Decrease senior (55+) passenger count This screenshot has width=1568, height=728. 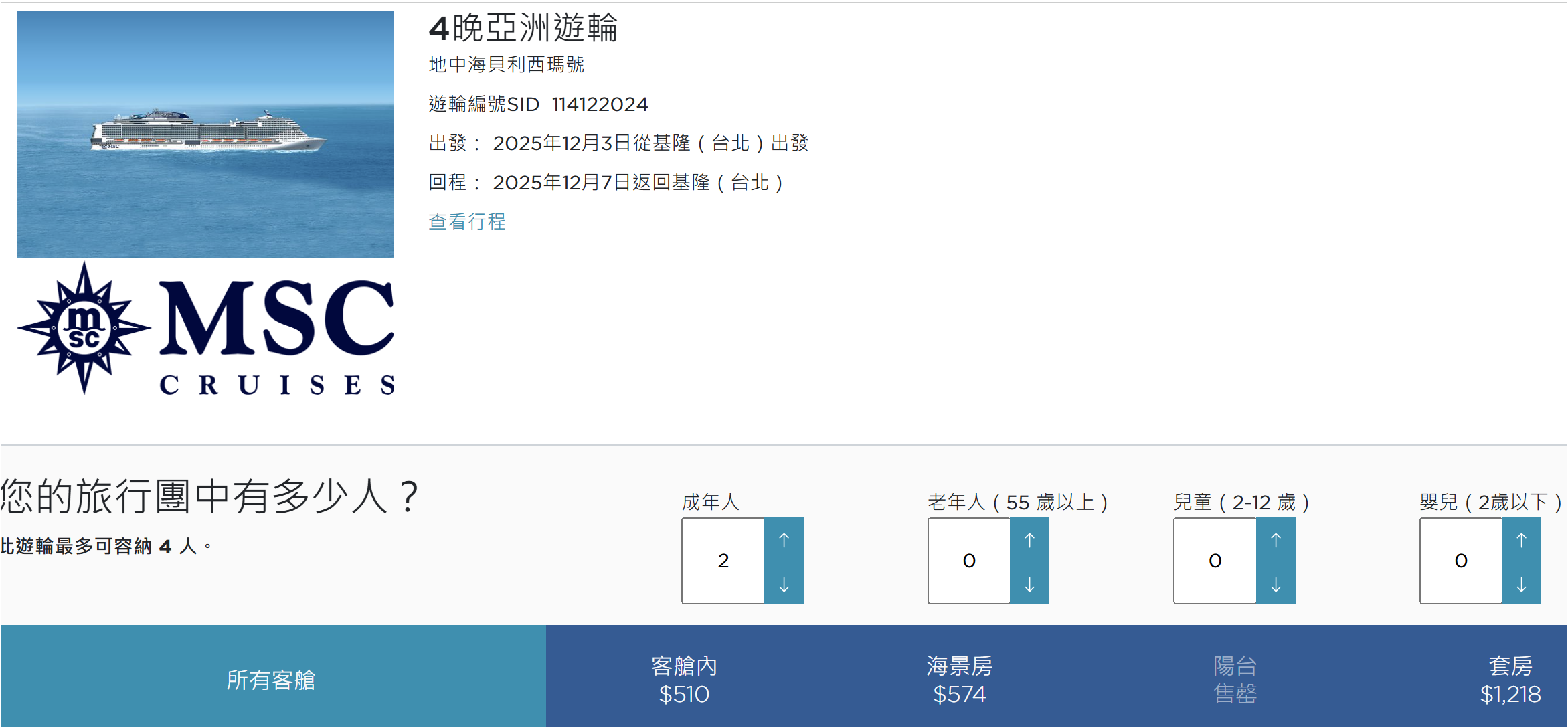coord(1029,584)
